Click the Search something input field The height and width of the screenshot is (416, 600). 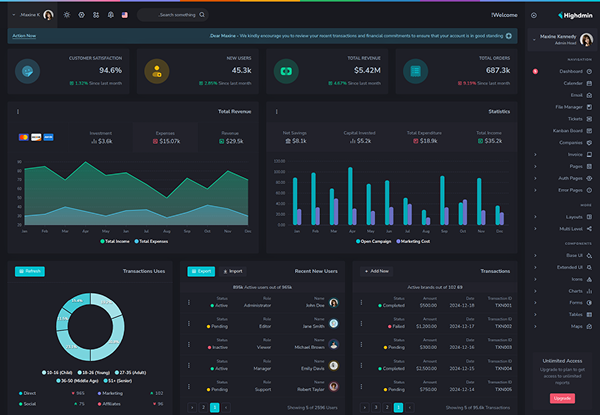point(173,15)
